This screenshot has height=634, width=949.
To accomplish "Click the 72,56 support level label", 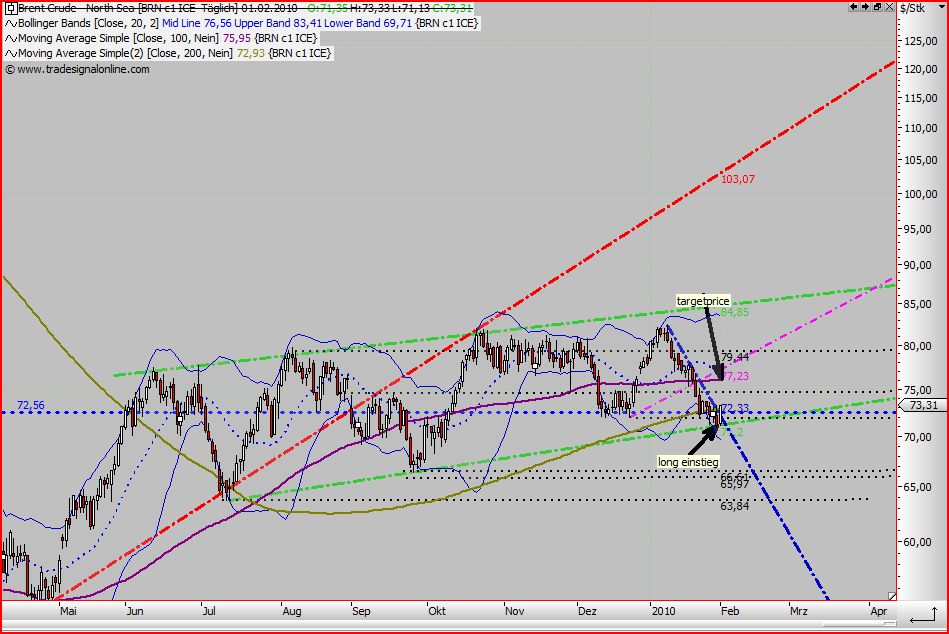I will (x=30, y=403).
